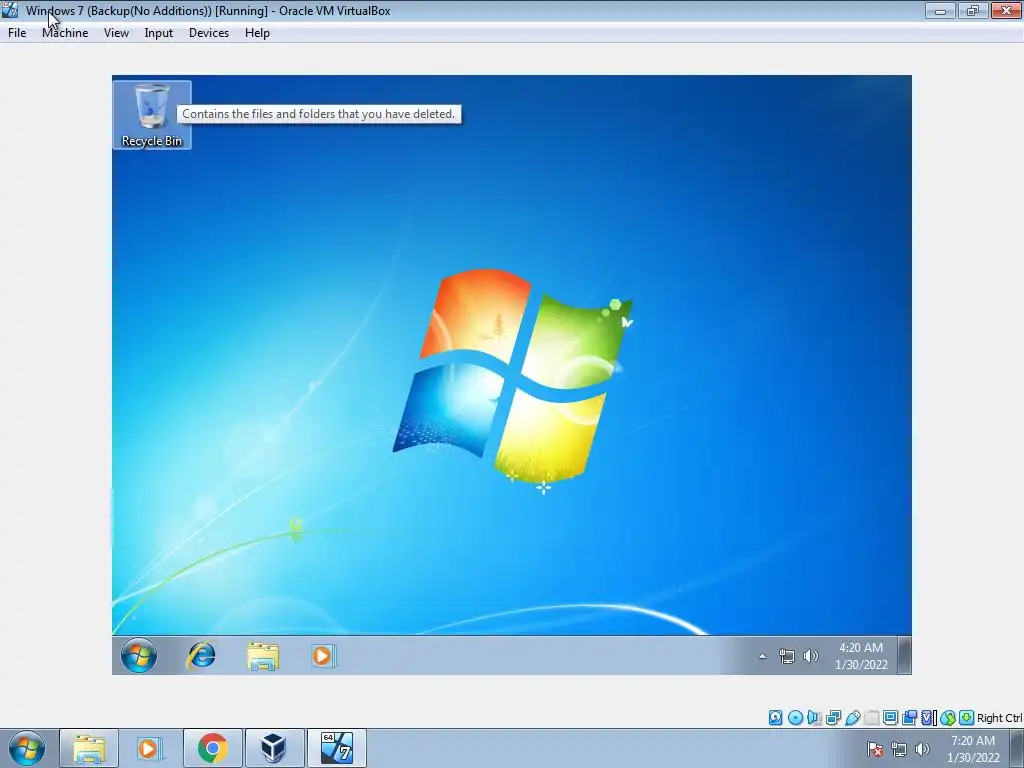Open the Help menu
The image size is (1024, 768).
tap(257, 33)
